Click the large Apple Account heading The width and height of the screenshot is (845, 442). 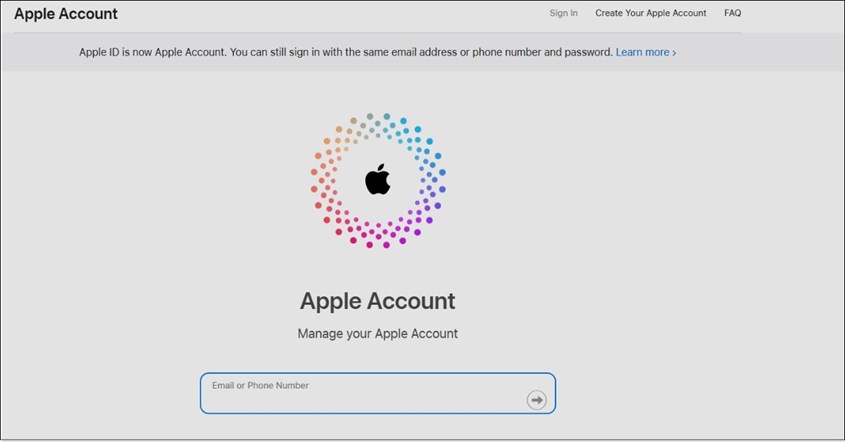[378, 301]
